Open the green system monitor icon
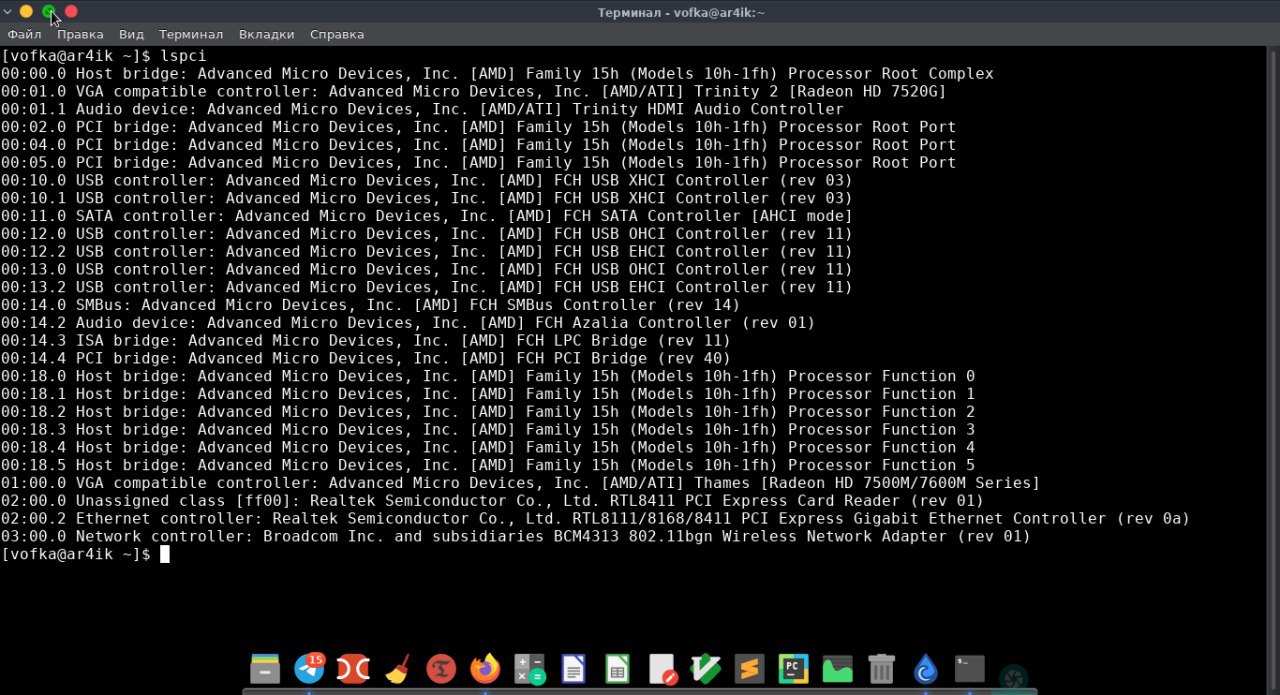Image resolution: width=1280 pixels, height=695 pixels. (x=838, y=668)
